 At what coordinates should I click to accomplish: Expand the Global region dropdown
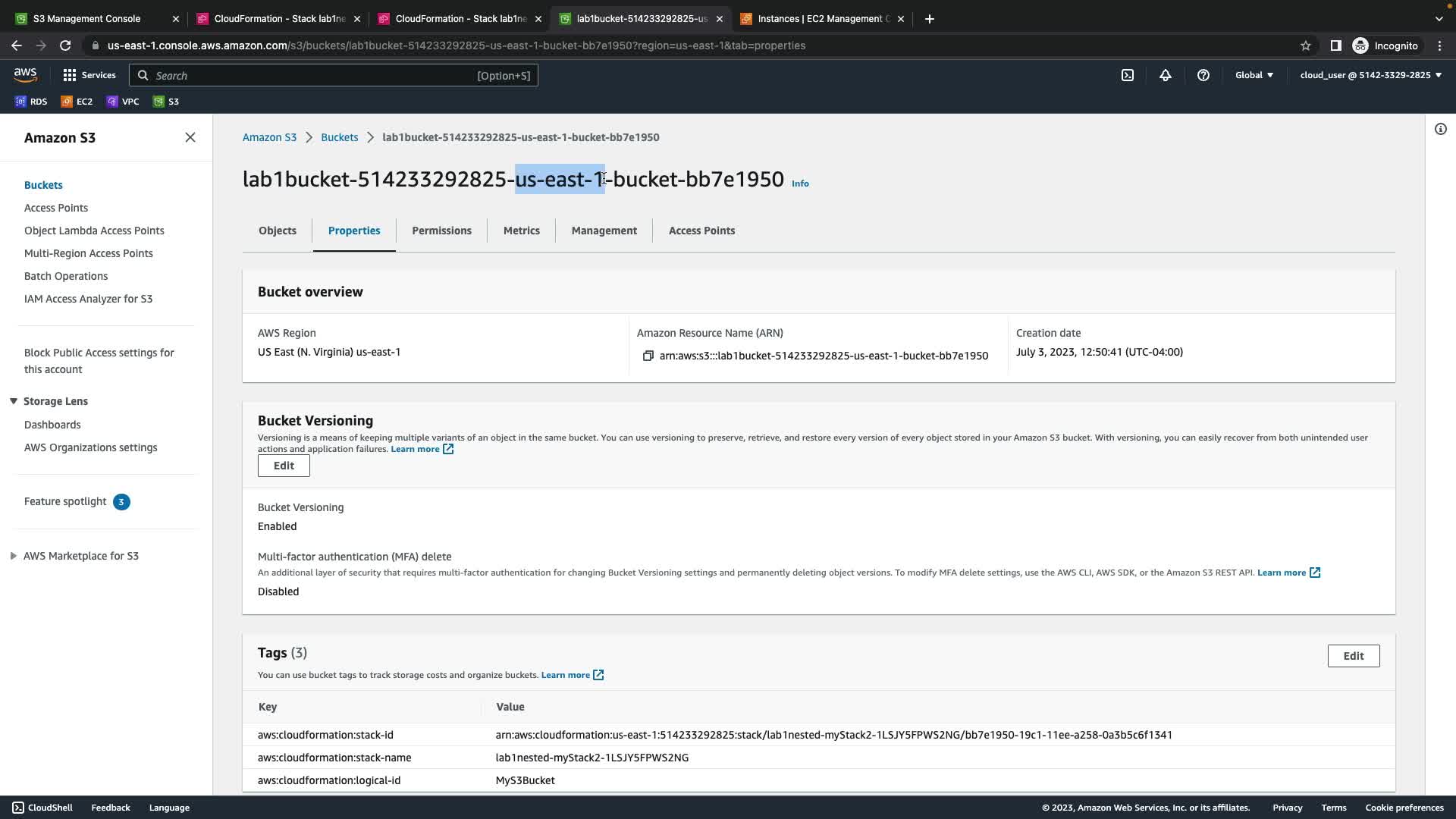1254,75
